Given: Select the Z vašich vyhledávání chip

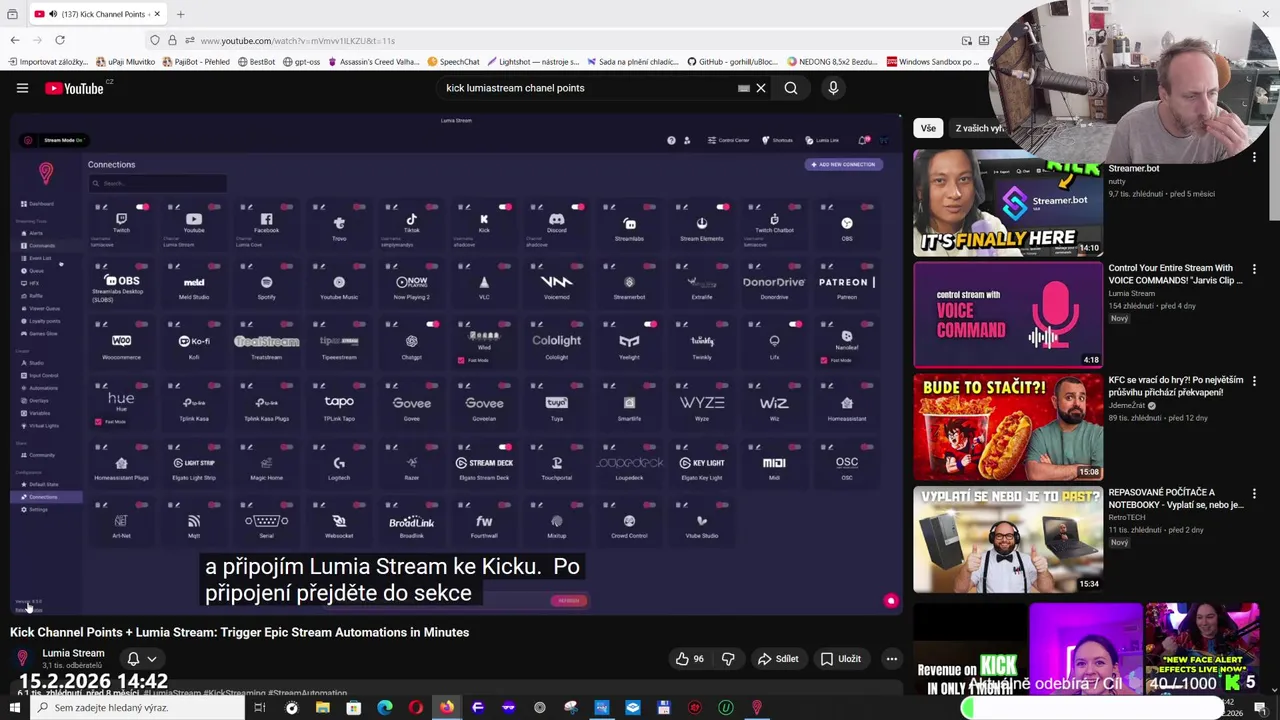Looking at the screenshot, I should click(x=978, y=128).
